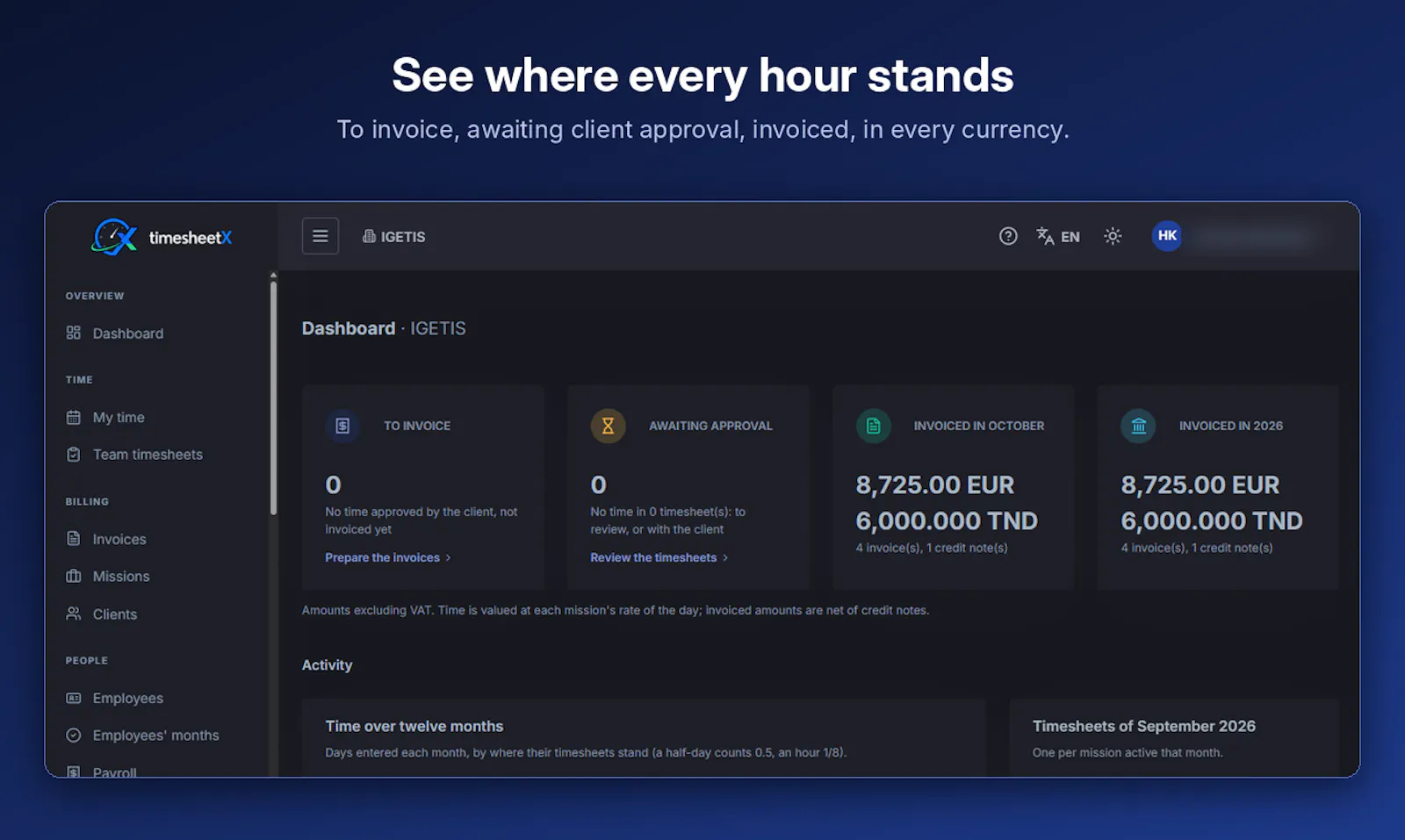The image size is (1405, 840).
Task: Click the 8,725.00 EUR value under Invoiced in October
Action: pyautogui.click(x=935, y=485)
